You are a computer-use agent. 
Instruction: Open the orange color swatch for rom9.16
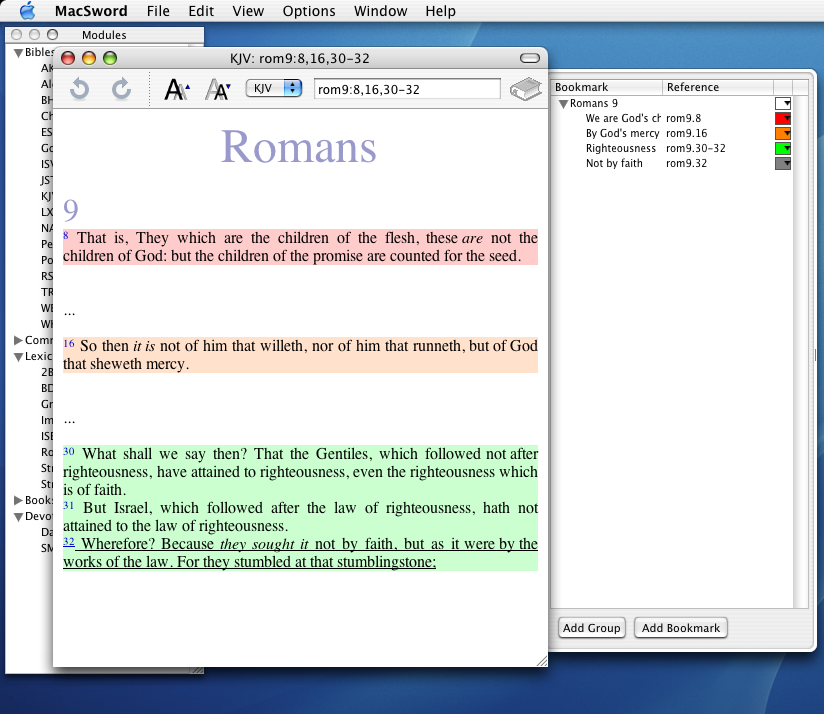[x=783, y=133]
